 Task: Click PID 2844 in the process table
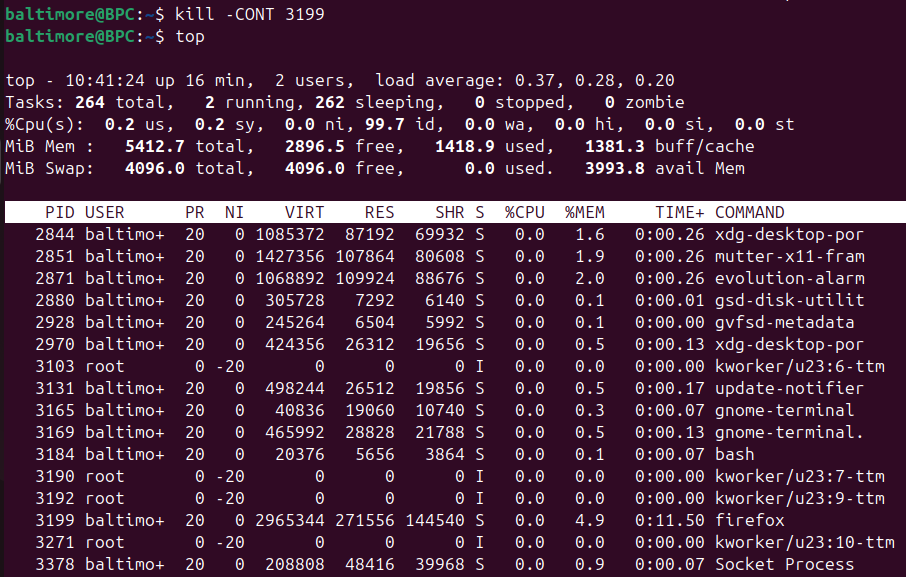pyautogui.click(x=55, y=234)
